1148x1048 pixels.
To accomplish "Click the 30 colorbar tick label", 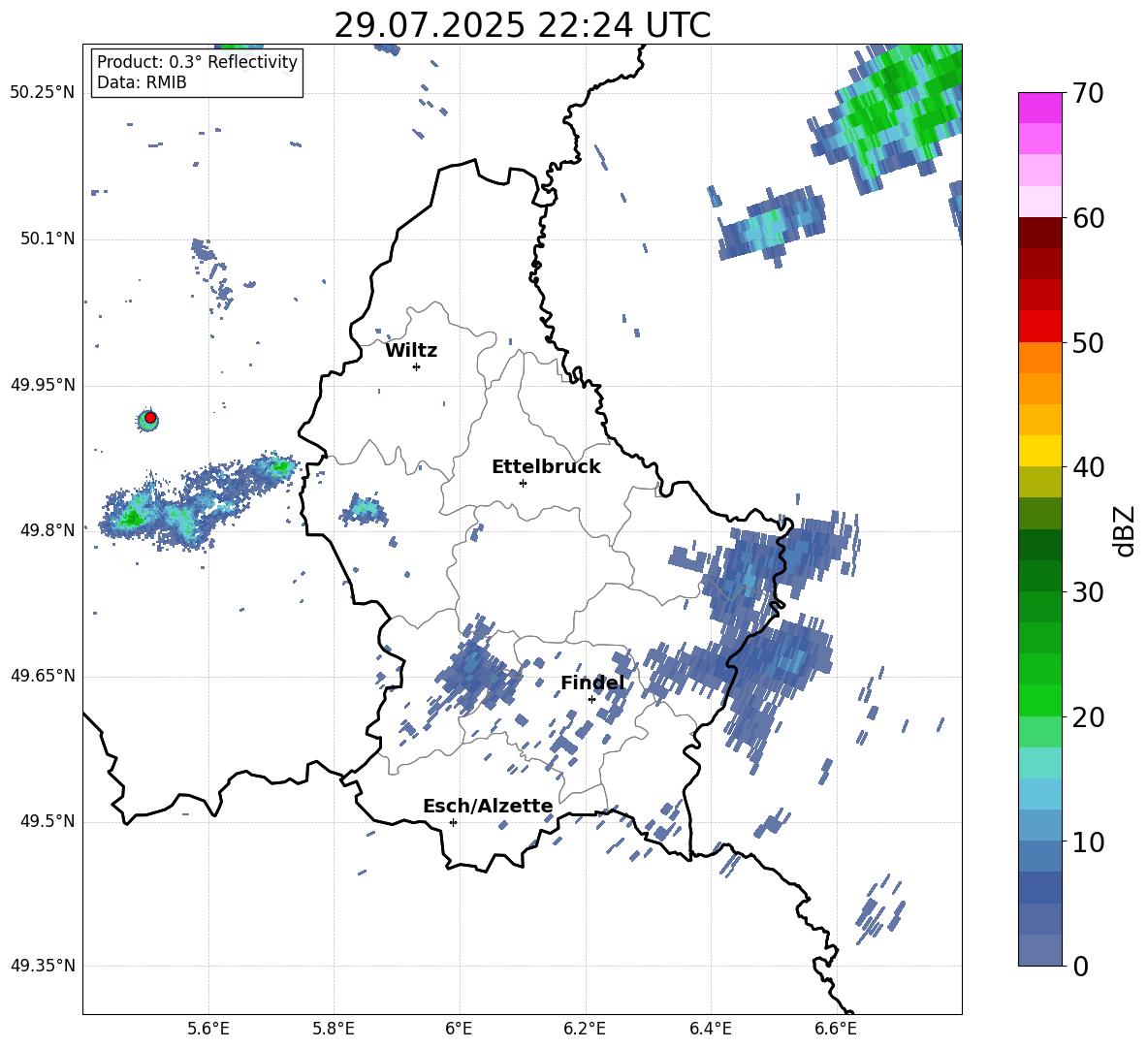I will click(x=1088, y=592).
